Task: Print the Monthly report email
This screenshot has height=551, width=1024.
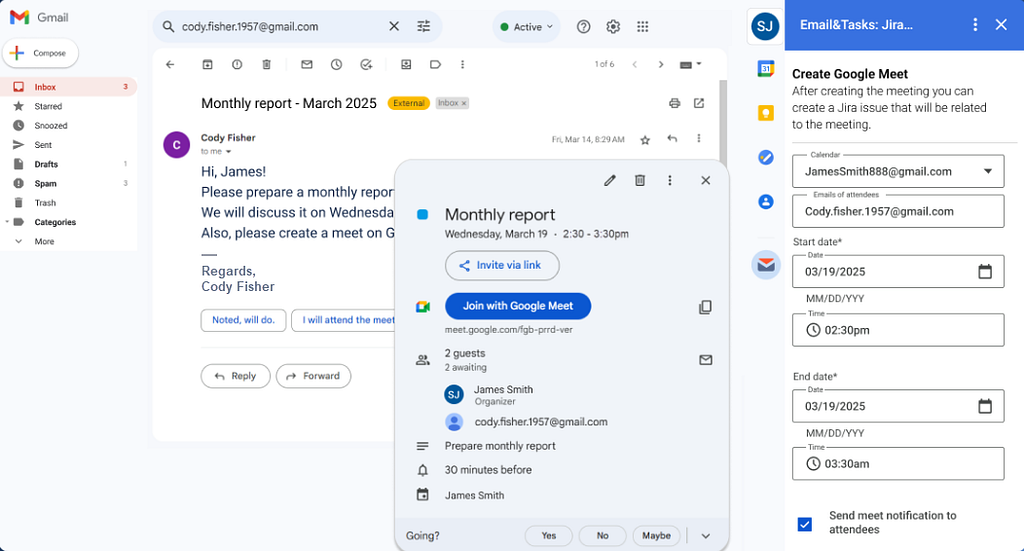Action: pyautogui.click(x=675, y=103)
